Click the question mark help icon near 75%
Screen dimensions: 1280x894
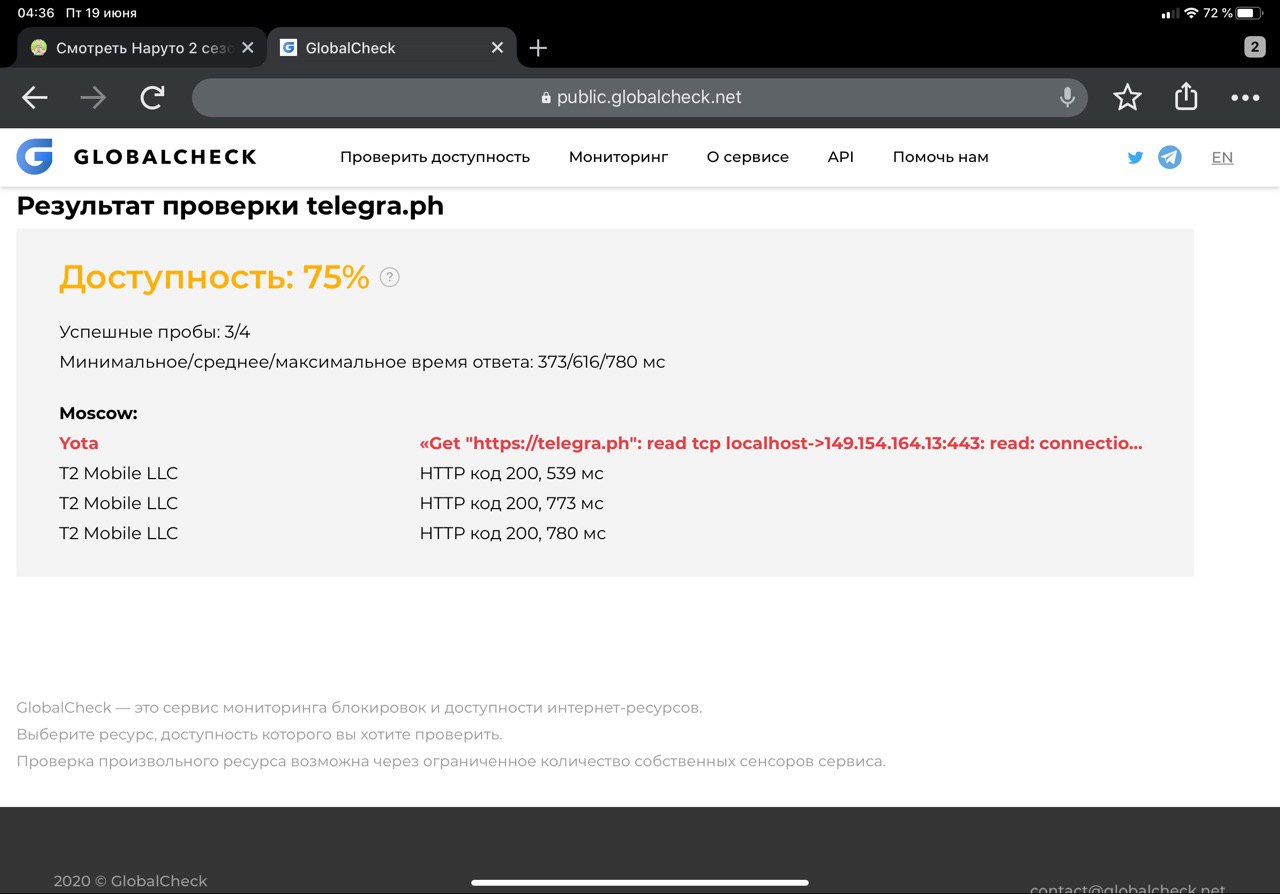tap(390, 277)
